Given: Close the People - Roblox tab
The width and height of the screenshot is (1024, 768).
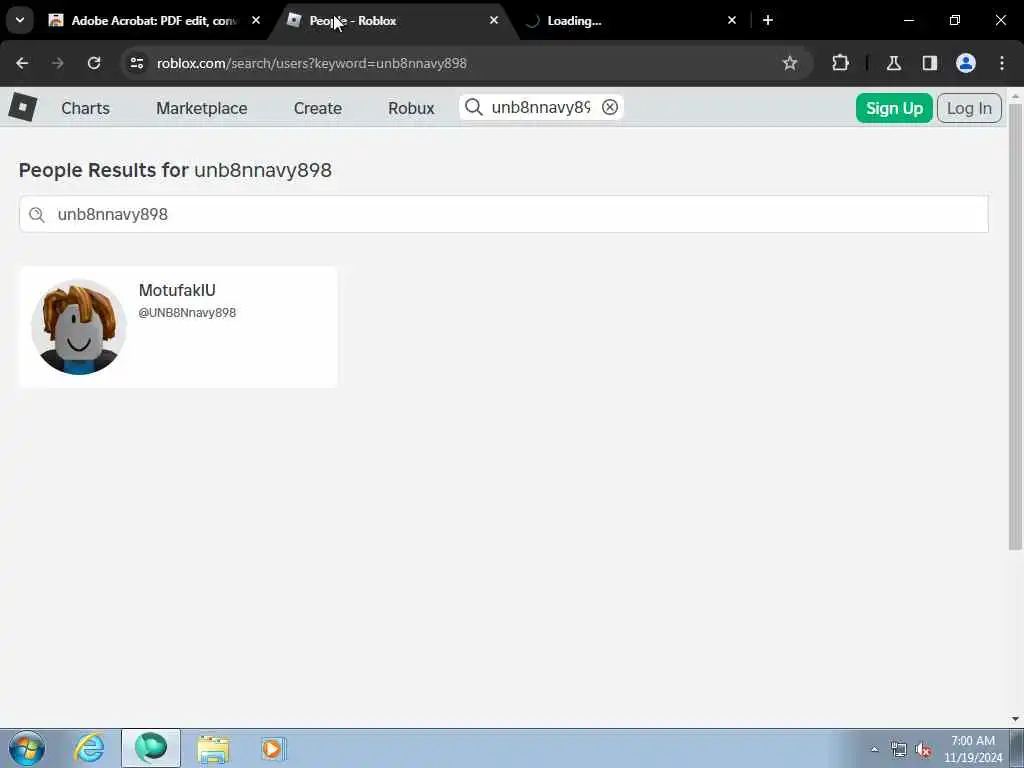Looking at the screenshot, I should coord(494,20).
